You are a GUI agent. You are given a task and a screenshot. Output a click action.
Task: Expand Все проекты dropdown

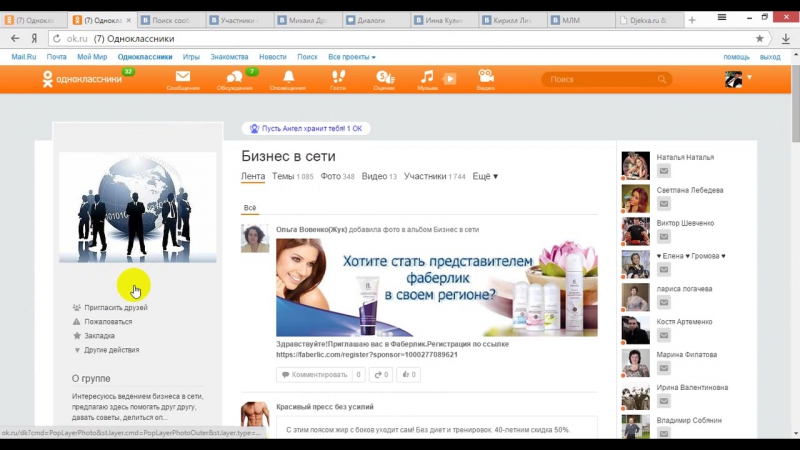click(352, 57)
